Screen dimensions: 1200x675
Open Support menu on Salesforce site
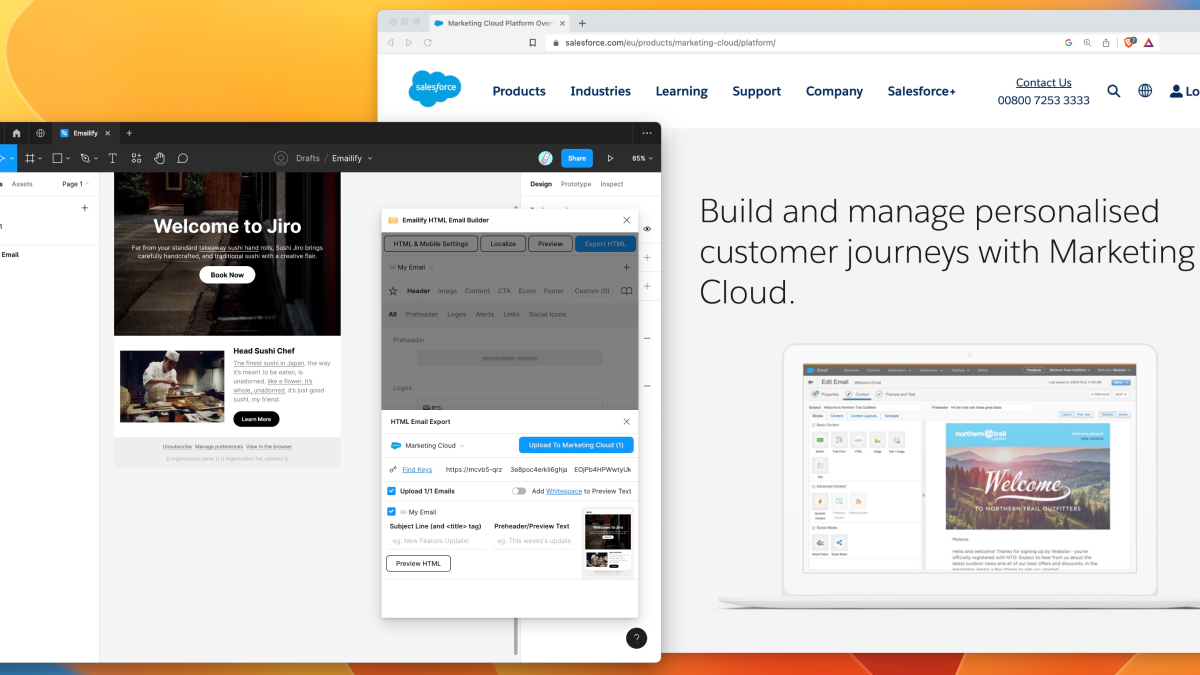tap(757, 91)
